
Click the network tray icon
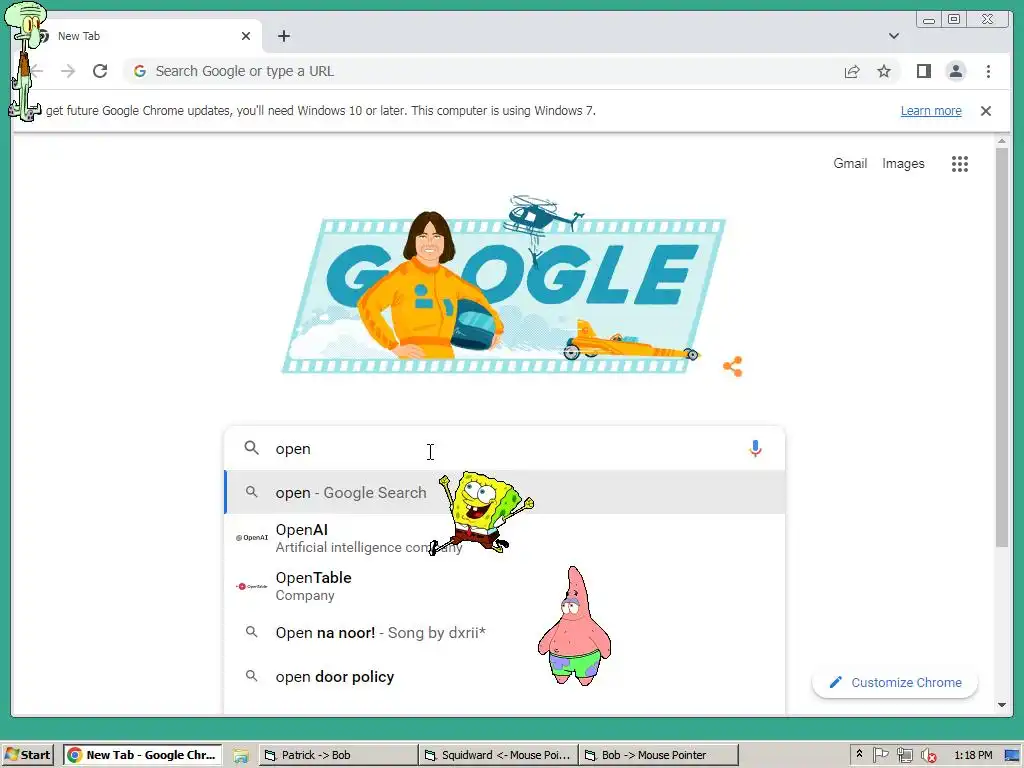click(904, 755)
